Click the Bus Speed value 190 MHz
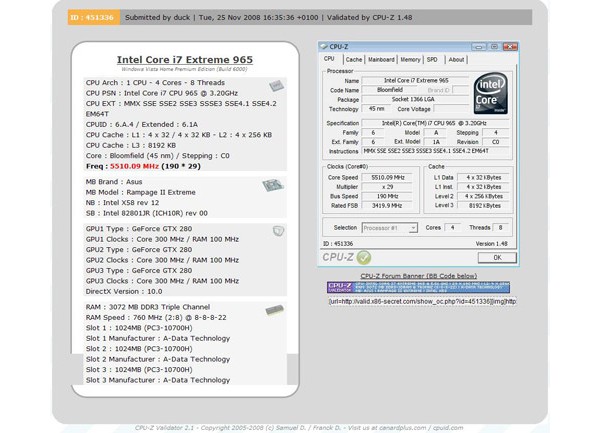This screenshot has width=600, height=433. pyautogui.click(x=387, y=196)
